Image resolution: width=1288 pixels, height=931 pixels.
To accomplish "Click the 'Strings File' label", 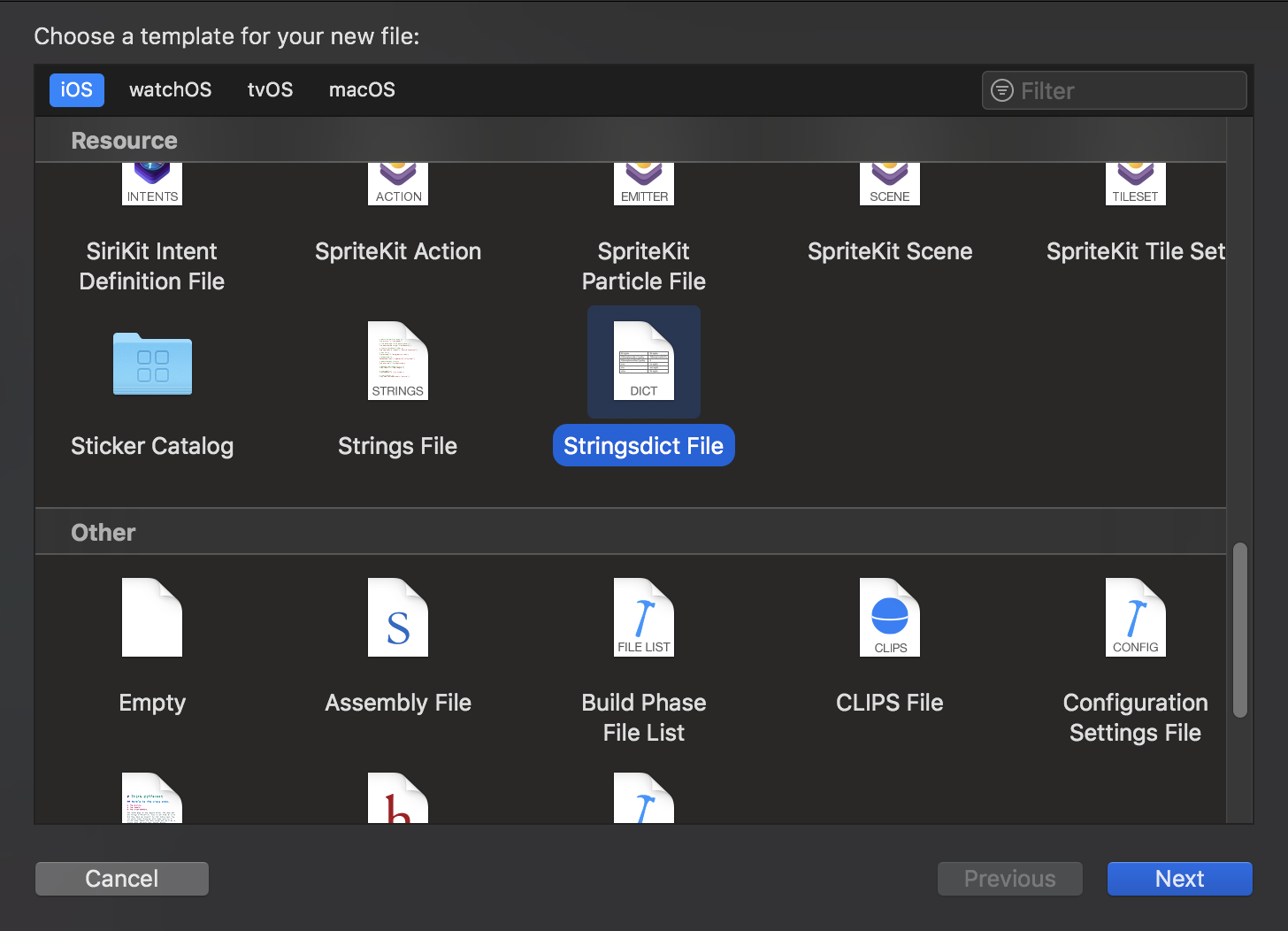I will [x=398, y=446].
